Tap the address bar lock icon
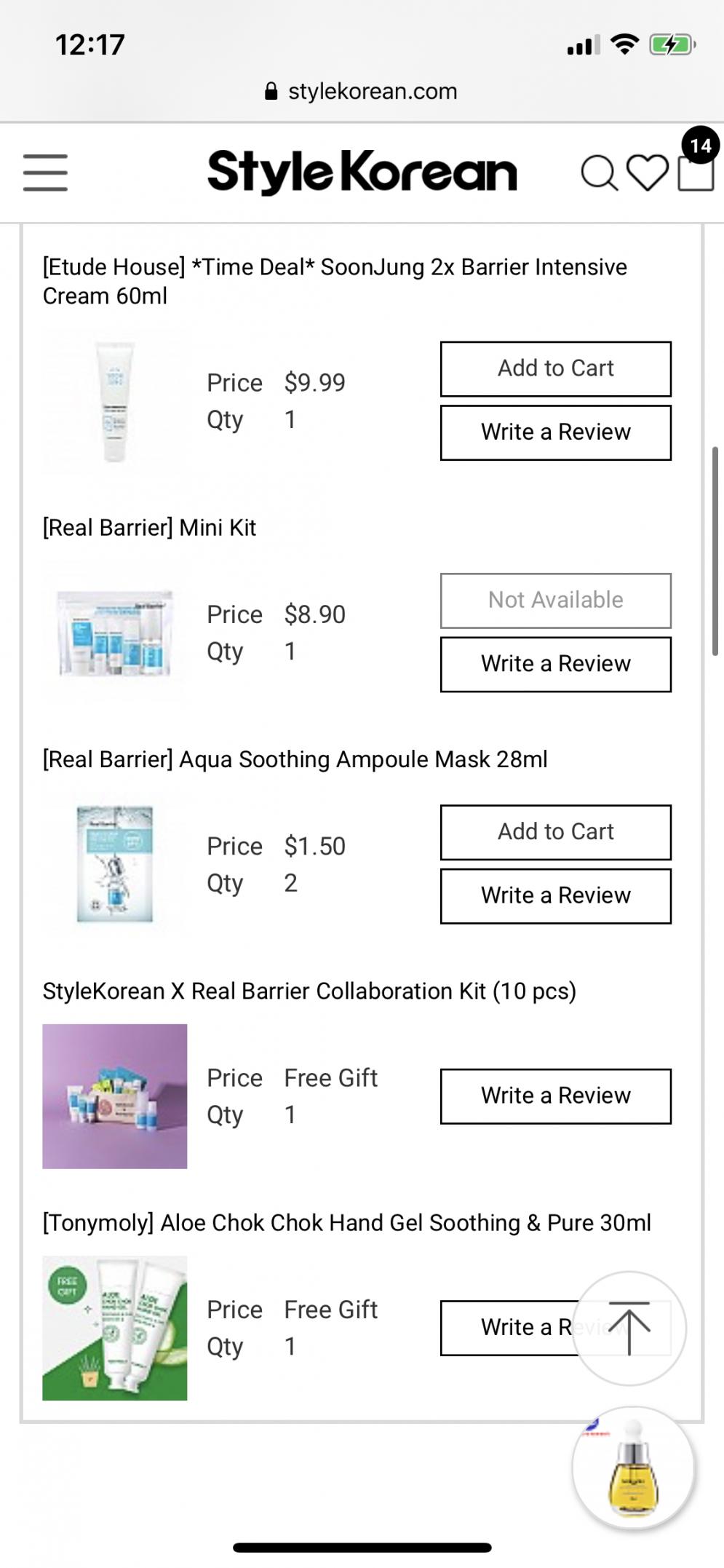Screen dimensions: 724x1568 [271, 92]
